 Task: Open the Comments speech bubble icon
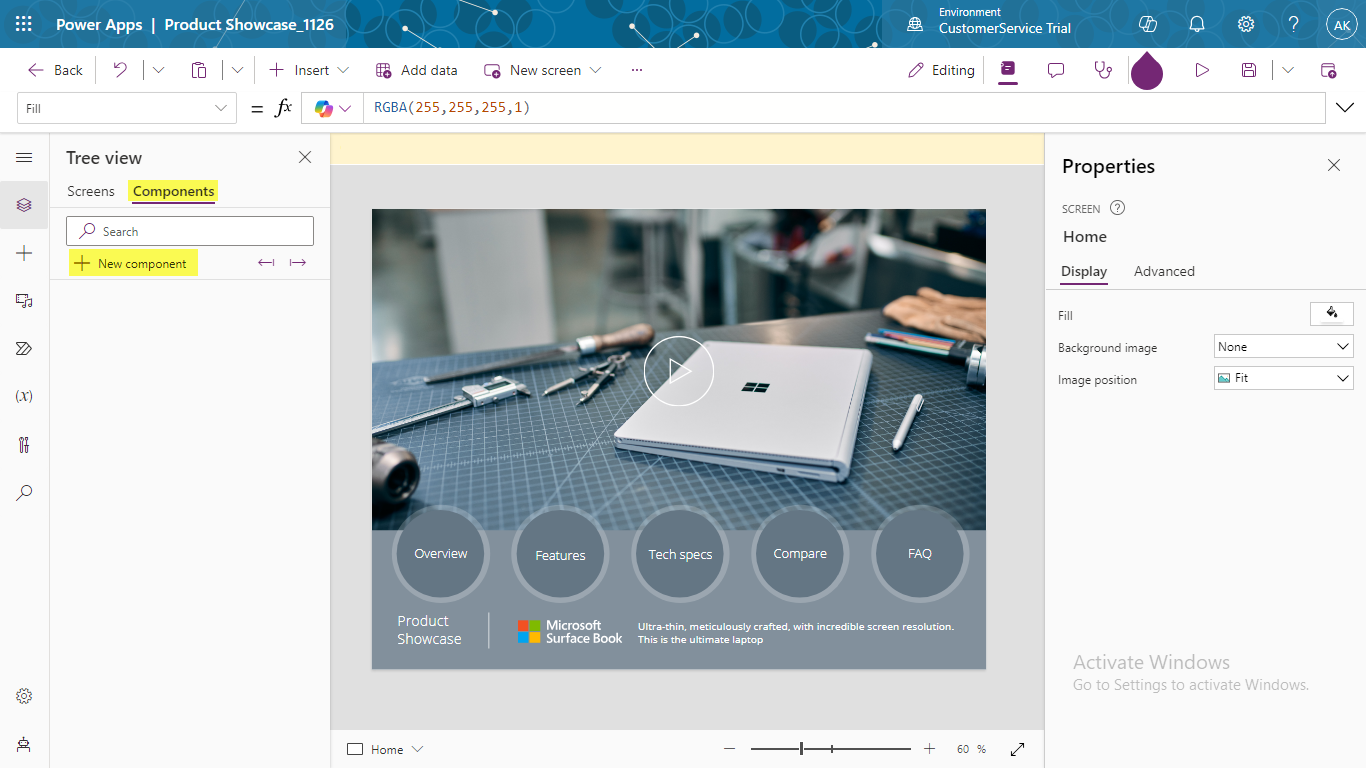pyautogui.click(x=1055, y=70)
